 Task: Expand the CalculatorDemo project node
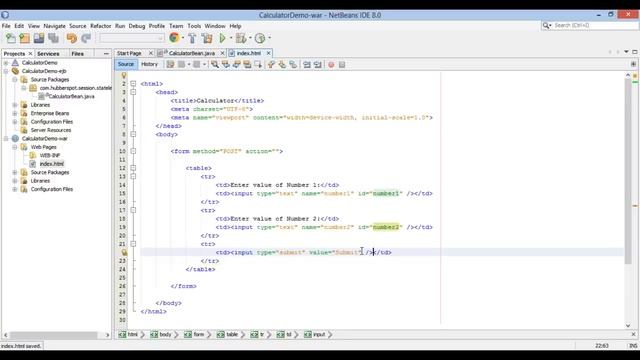6,63
